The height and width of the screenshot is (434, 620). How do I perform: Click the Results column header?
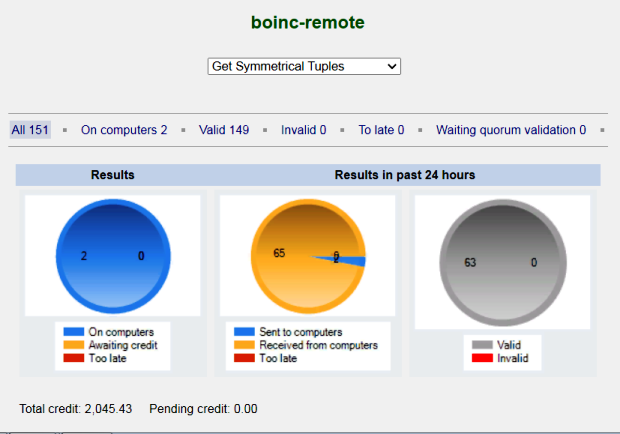pyautogui.click(x=113, y=175)
